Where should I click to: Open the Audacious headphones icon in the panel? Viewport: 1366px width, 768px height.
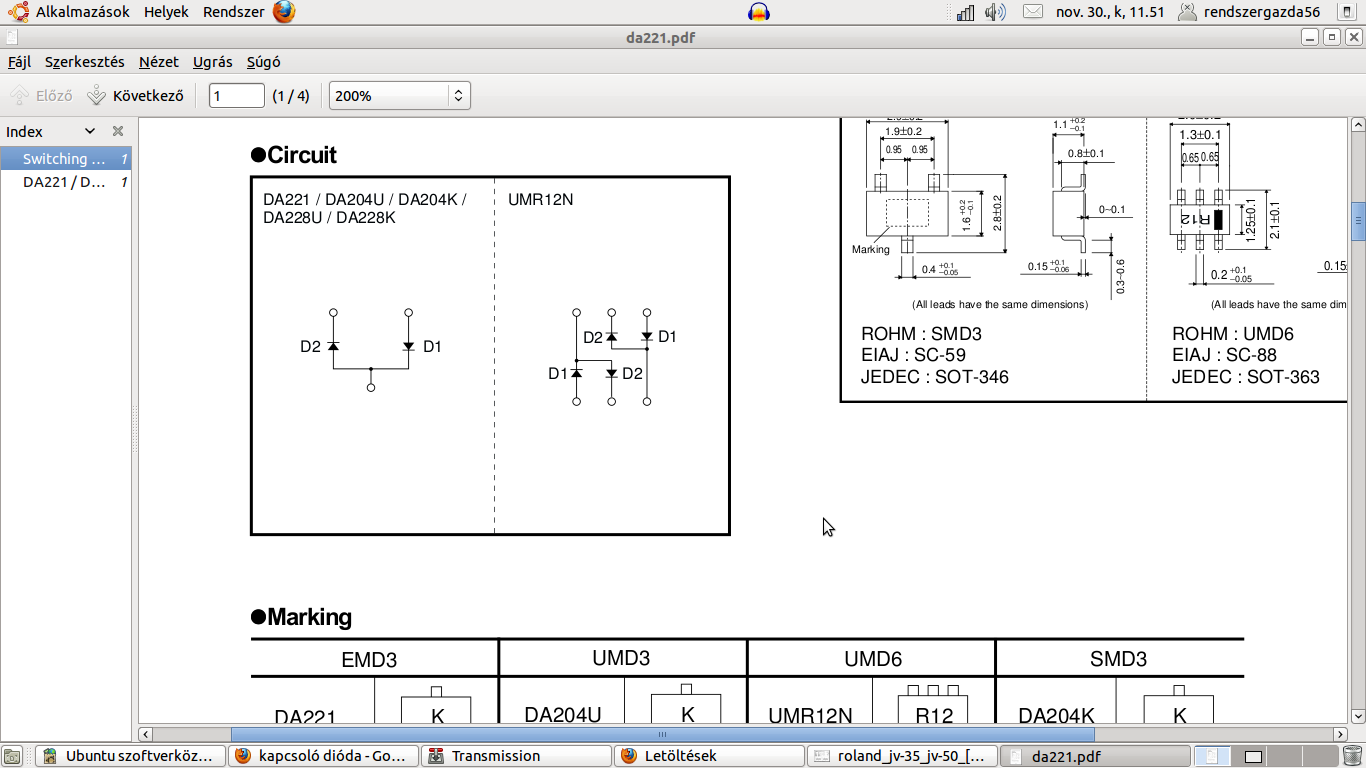(759, 12)
